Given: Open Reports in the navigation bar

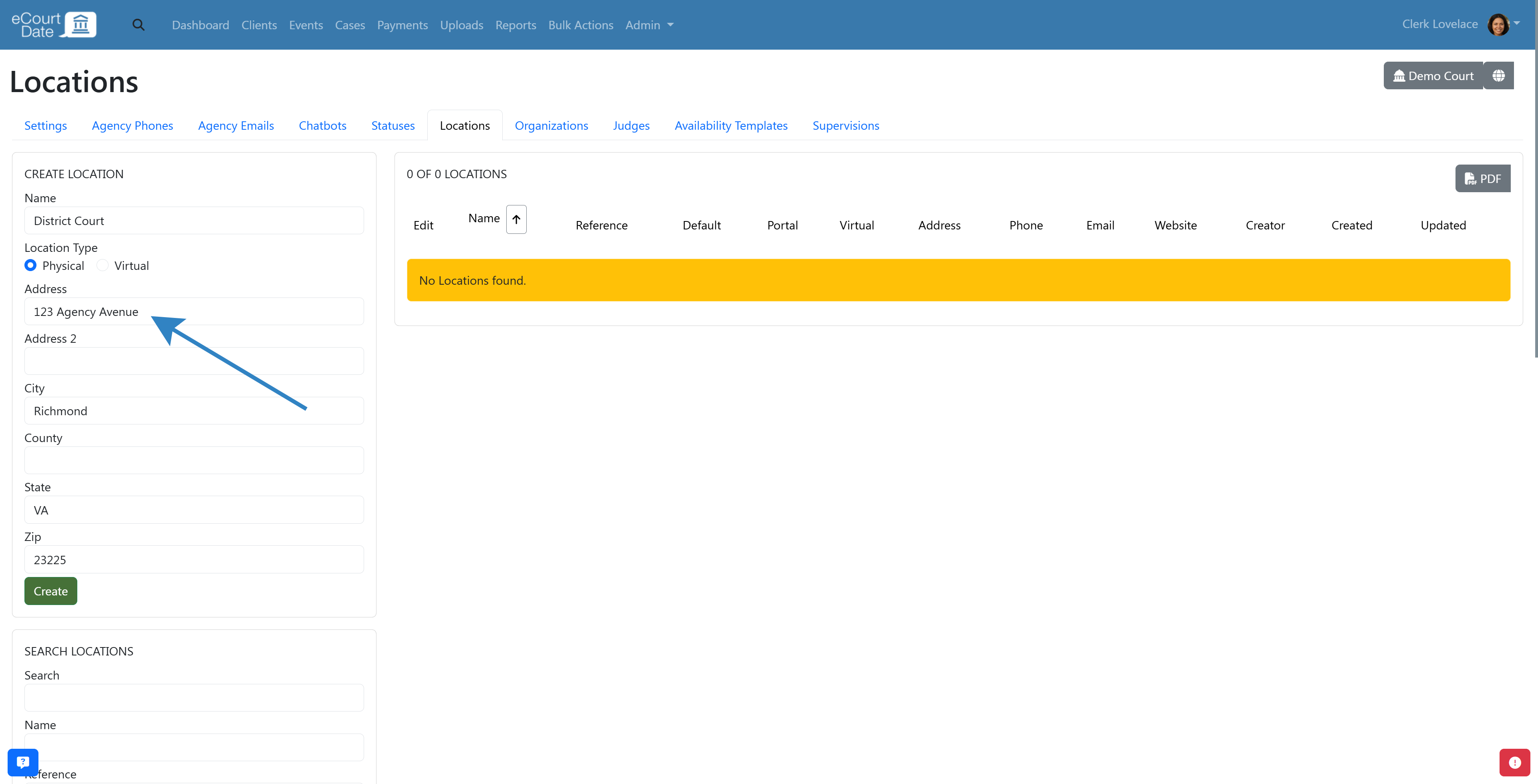Looking at the screenshot, I should coord(516,25).
